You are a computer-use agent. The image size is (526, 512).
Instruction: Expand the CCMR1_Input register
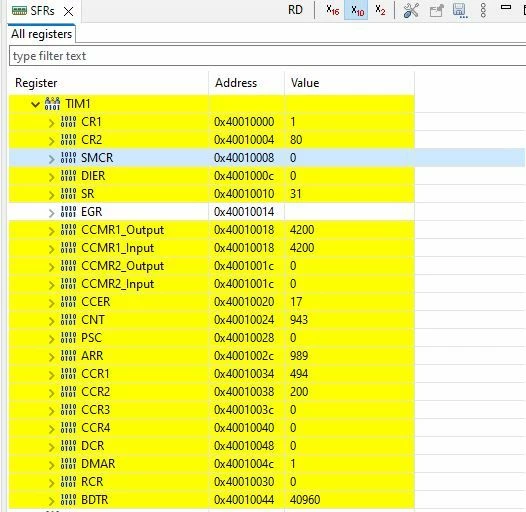(51, 249)
